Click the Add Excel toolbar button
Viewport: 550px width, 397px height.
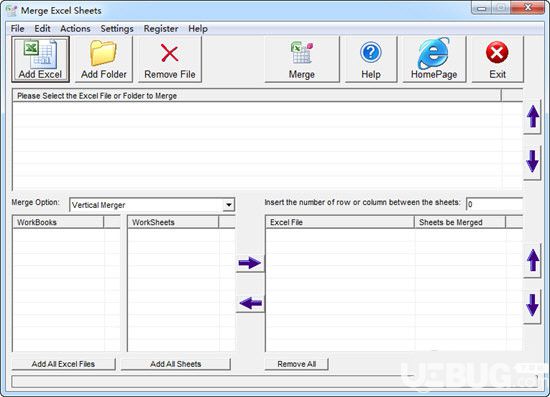tap(40, 59)
